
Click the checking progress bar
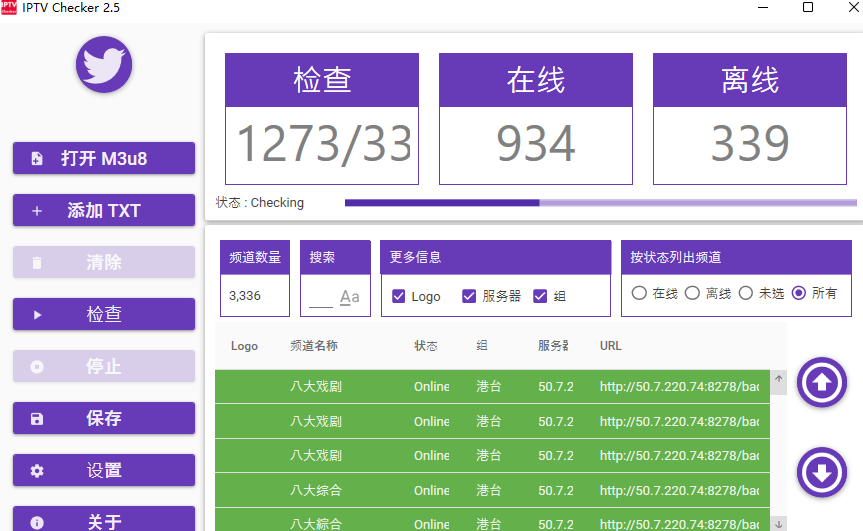tap(600, 203)
